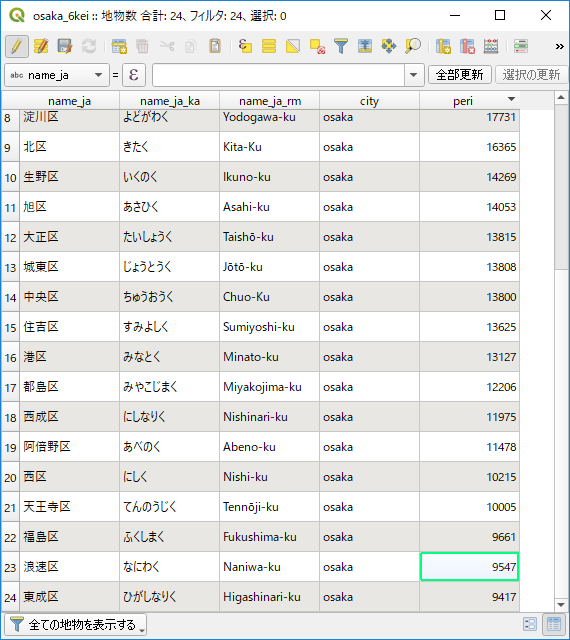Viewport: 570px width, 640px height.
Task: Expand the expression history dropdown arrow
Action: (414, 75)
